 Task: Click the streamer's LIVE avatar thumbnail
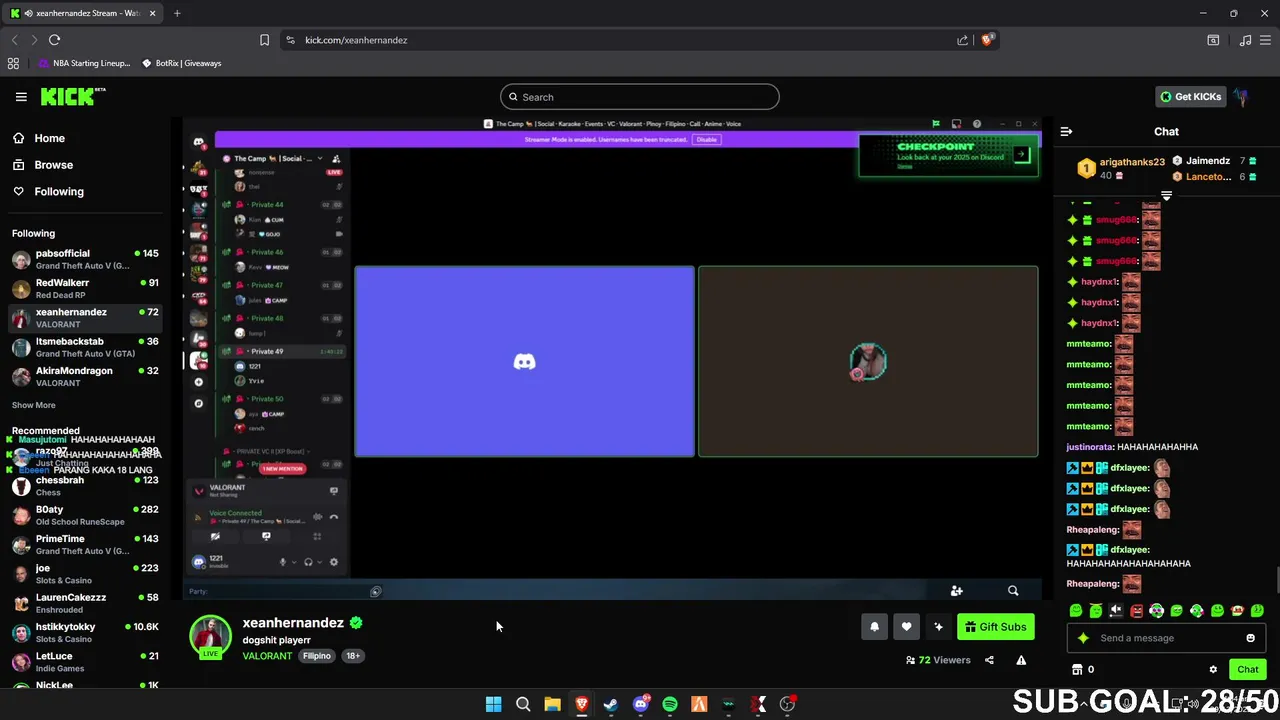[210, 638]
